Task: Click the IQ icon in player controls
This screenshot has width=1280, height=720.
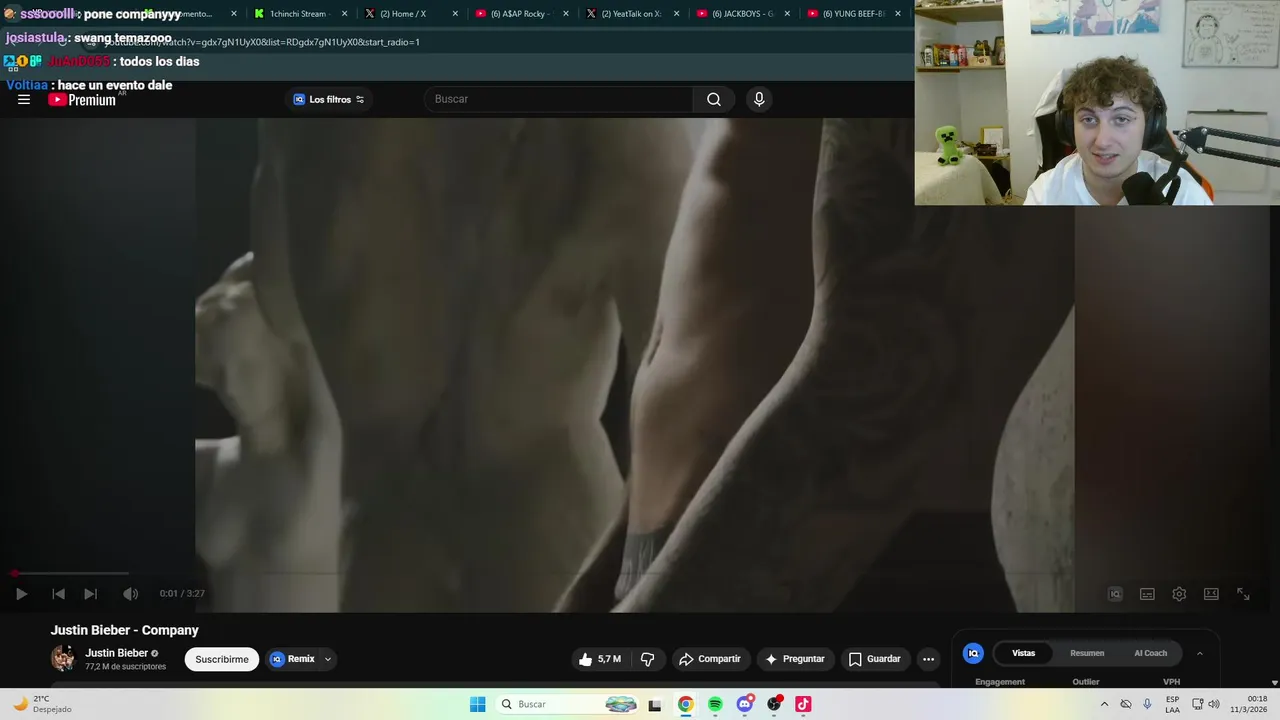Action: (1115, 594)
